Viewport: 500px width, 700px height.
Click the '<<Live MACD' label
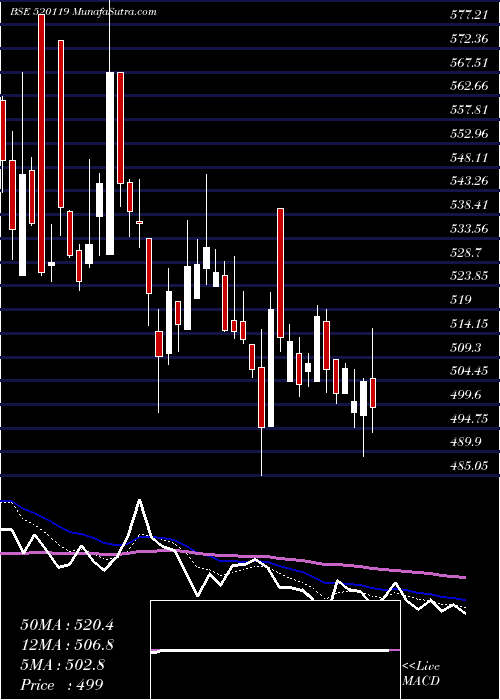point(421,674)
